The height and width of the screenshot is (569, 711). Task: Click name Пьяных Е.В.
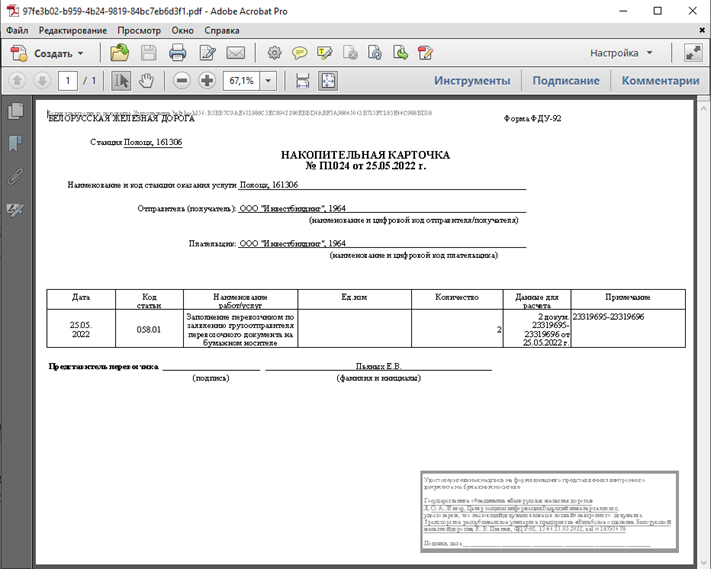pos(379,366)
